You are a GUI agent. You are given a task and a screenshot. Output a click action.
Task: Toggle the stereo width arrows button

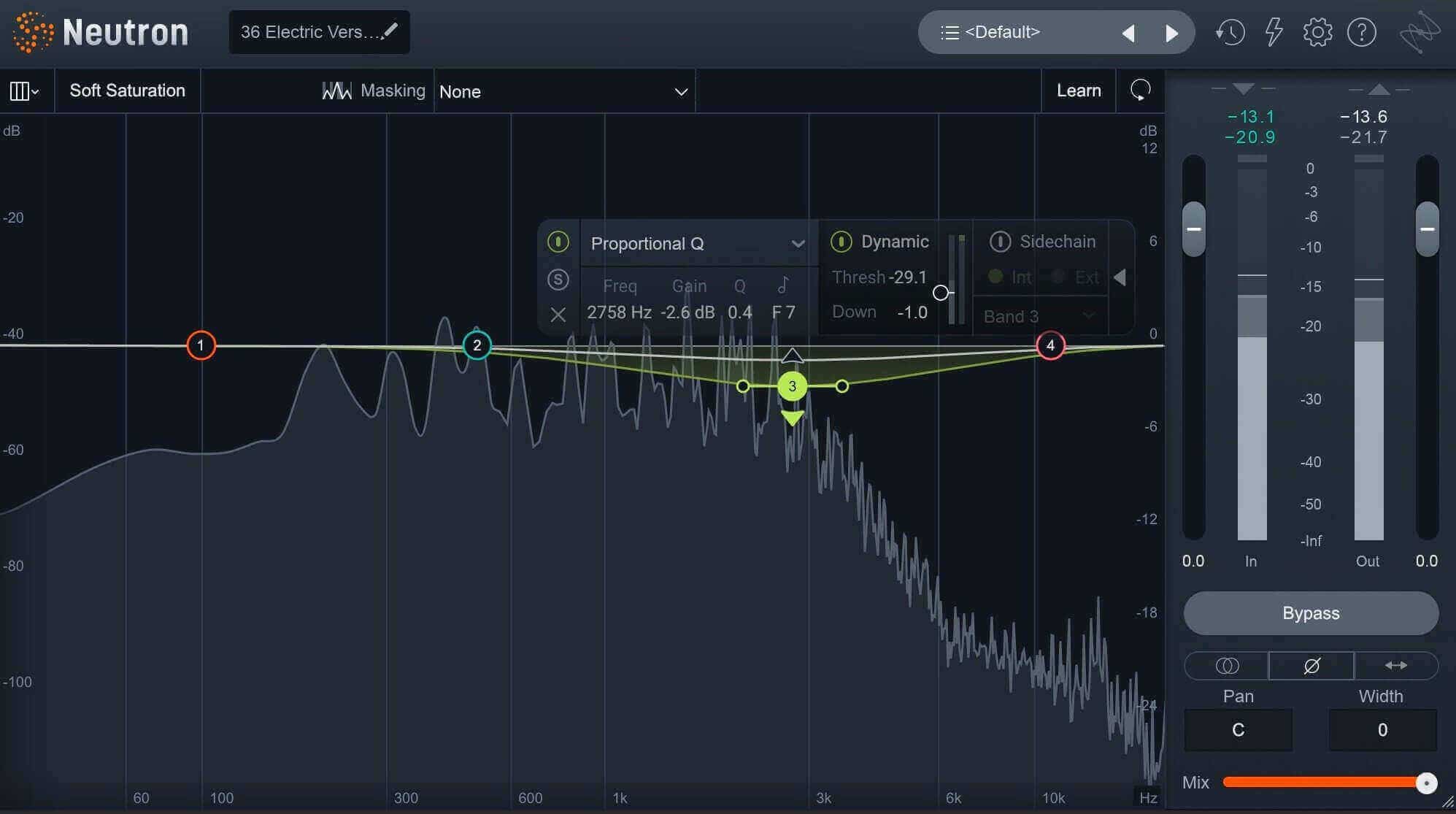click(x=1396, y=666)
